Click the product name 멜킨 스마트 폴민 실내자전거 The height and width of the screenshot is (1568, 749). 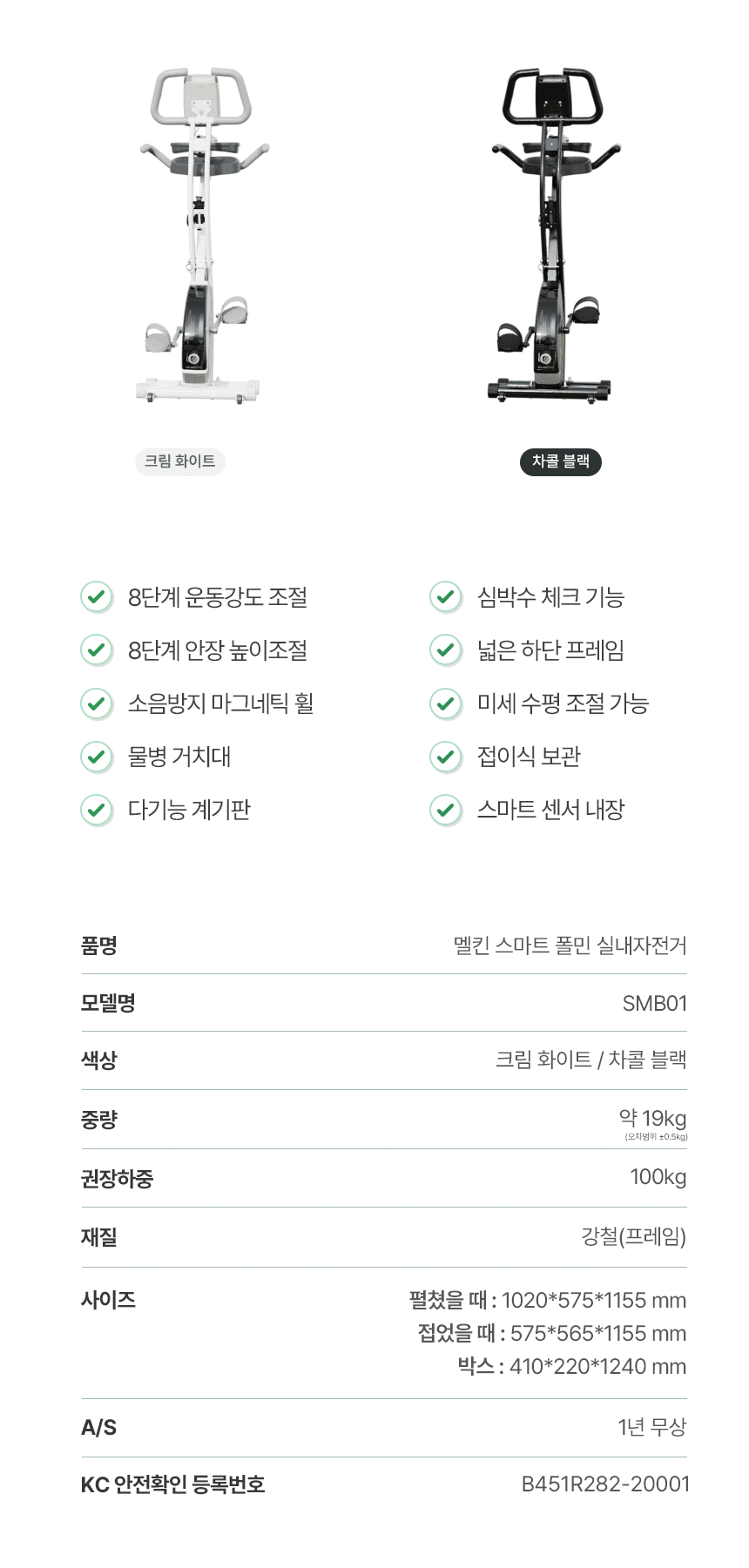pos(570,946)
